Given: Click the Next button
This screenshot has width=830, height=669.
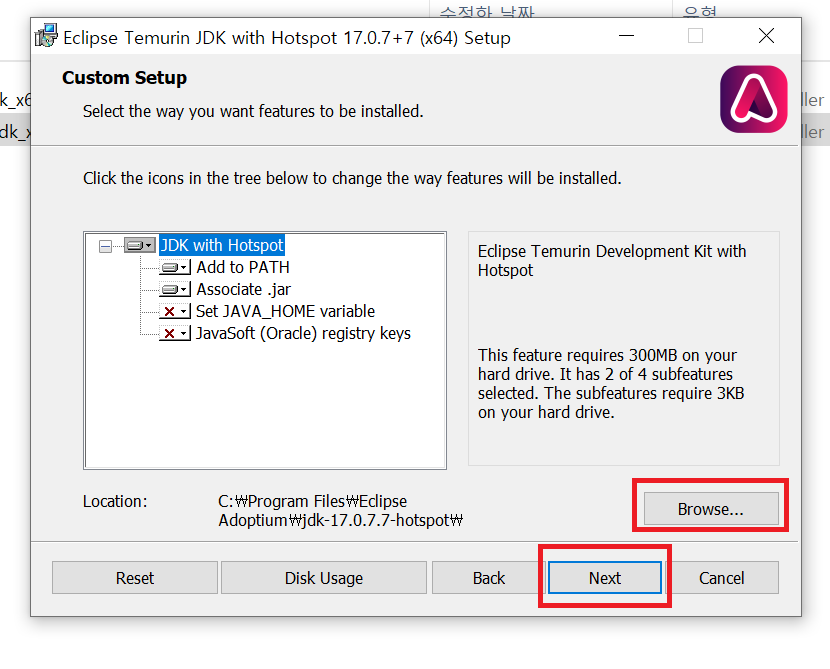Looking at the screenshot, I should 605,577.
